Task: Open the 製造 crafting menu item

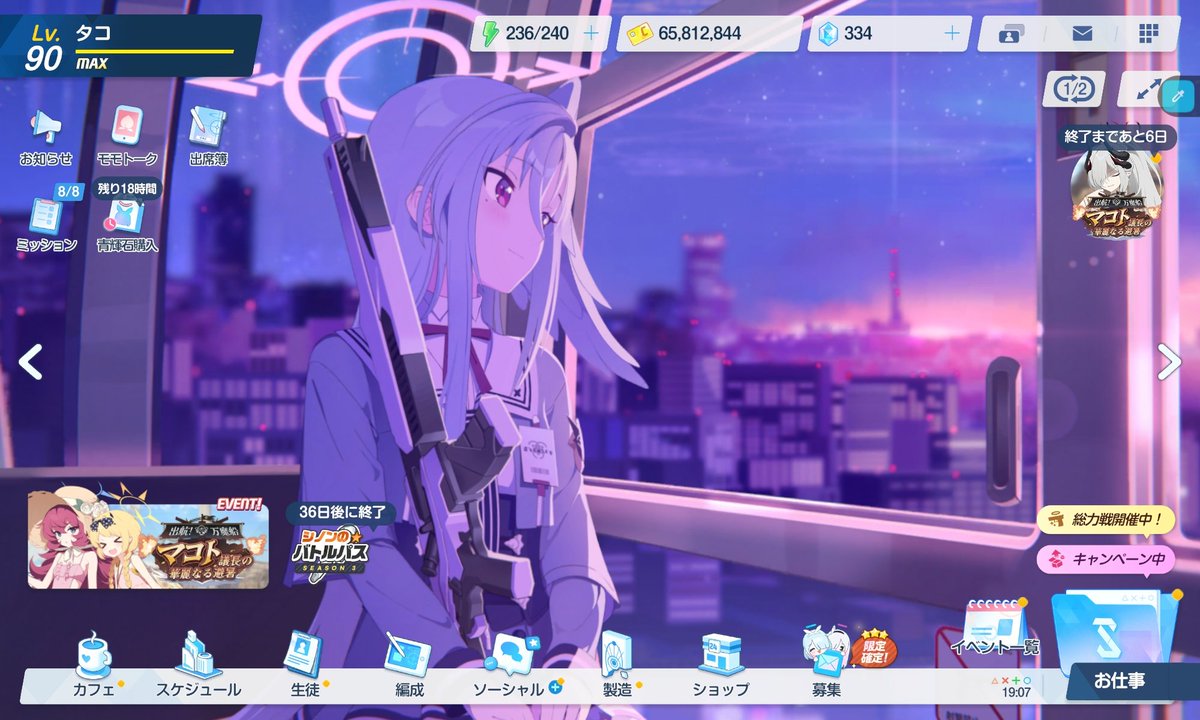Action: point(617,665)
